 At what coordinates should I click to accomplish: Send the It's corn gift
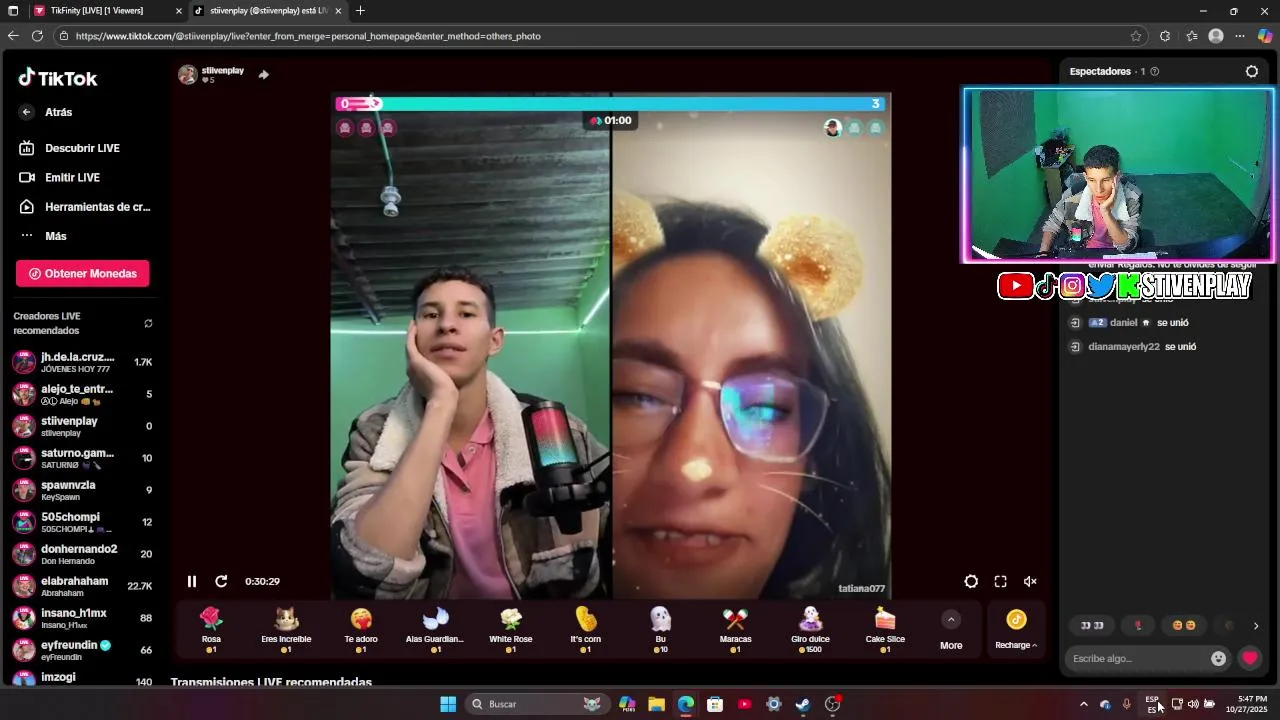point(586,630)
